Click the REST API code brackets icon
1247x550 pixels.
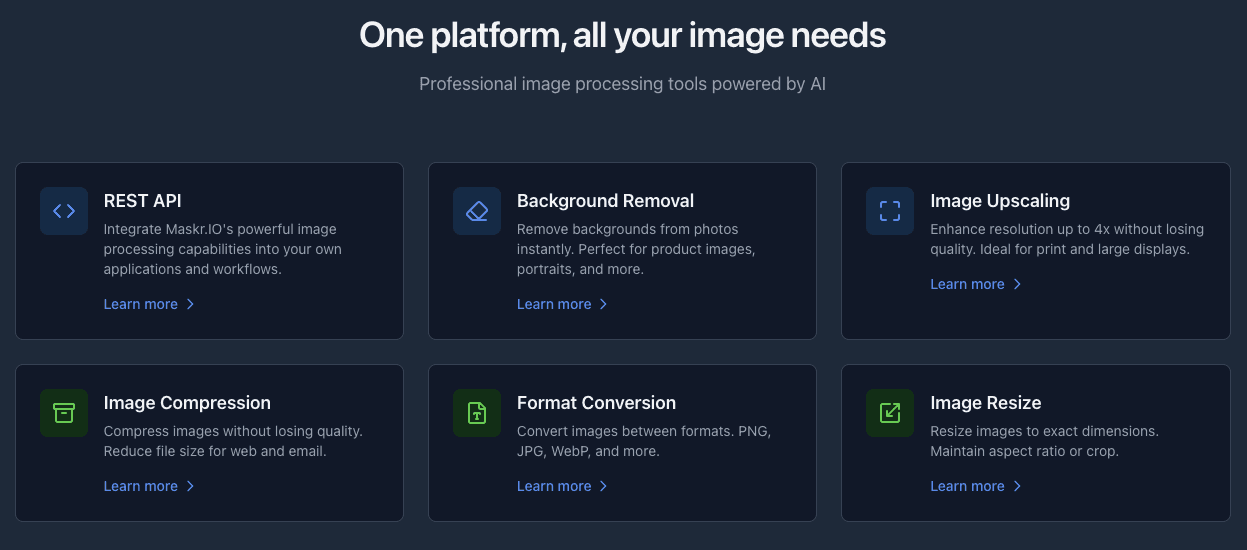tap(64, 211)
